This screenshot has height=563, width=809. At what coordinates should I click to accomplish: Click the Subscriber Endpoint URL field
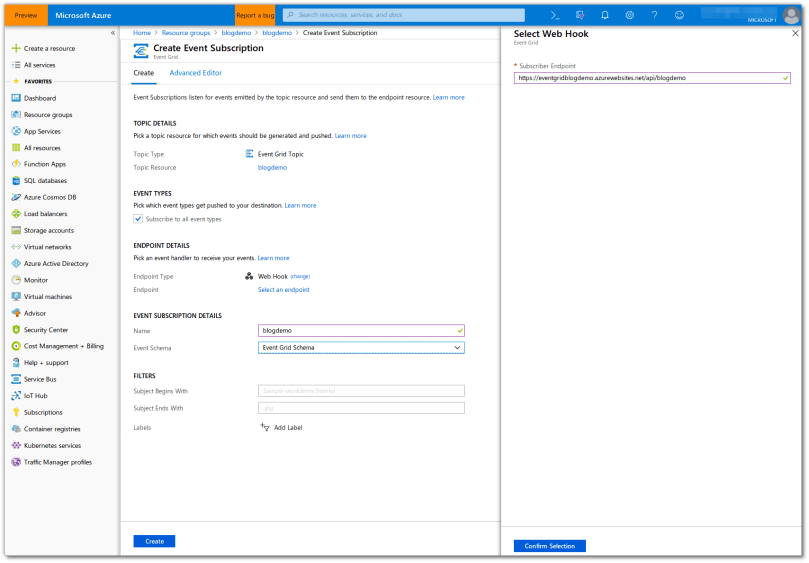[x=651, y=77]
